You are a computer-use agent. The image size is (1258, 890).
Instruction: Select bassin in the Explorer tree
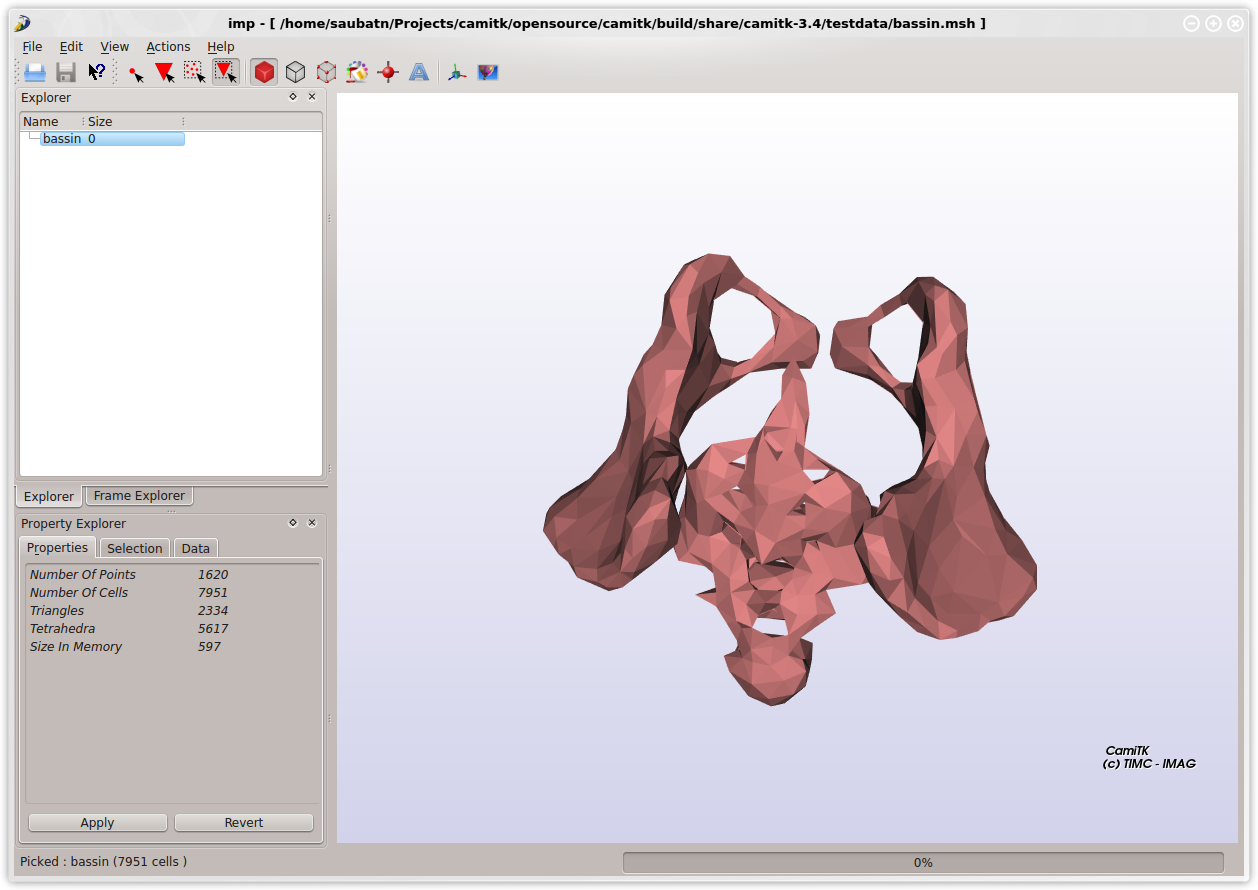pyautogui.click(x=62, y=139)
